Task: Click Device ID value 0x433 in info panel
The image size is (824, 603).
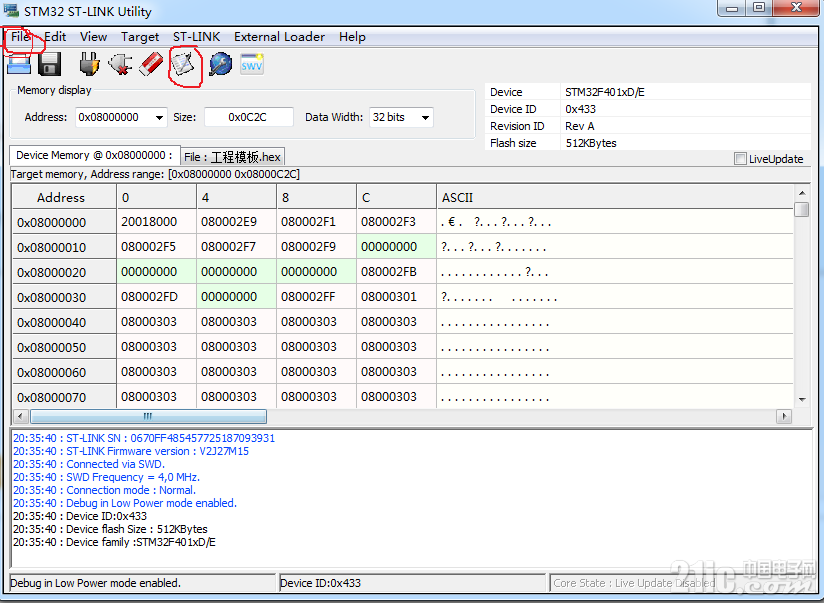Action: click(580, 109)
